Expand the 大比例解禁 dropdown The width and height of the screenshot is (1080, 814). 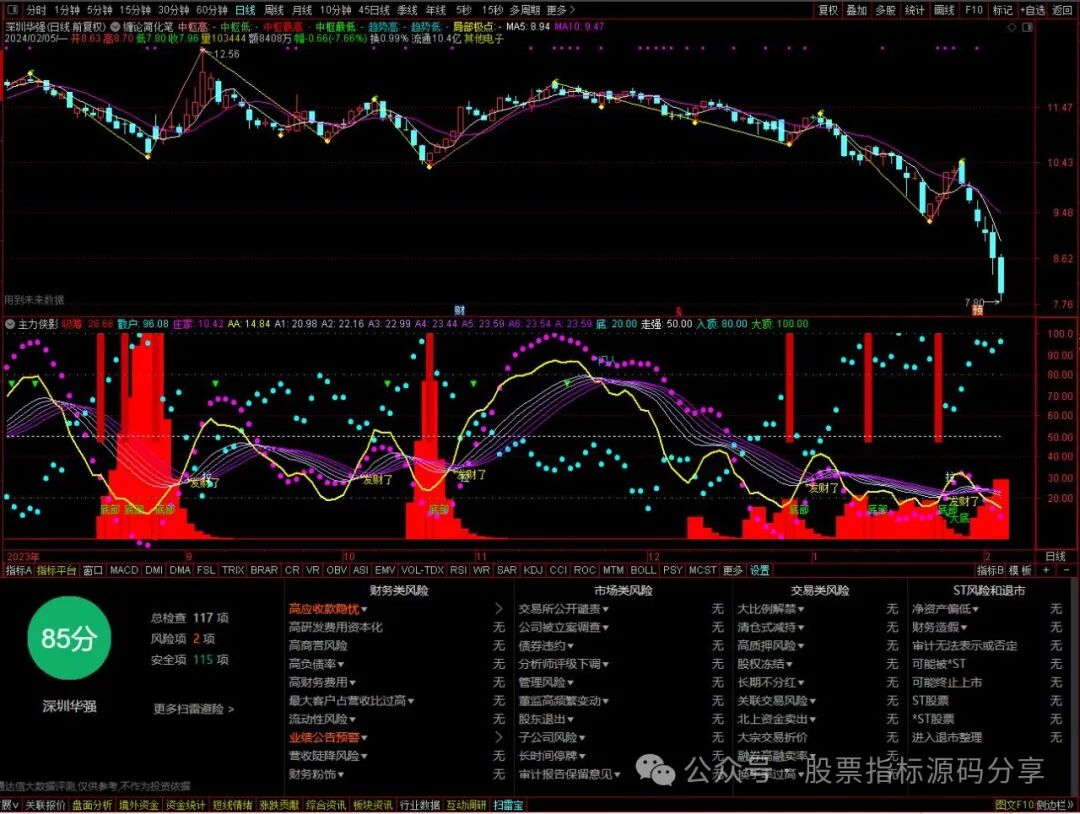point(801,609)
